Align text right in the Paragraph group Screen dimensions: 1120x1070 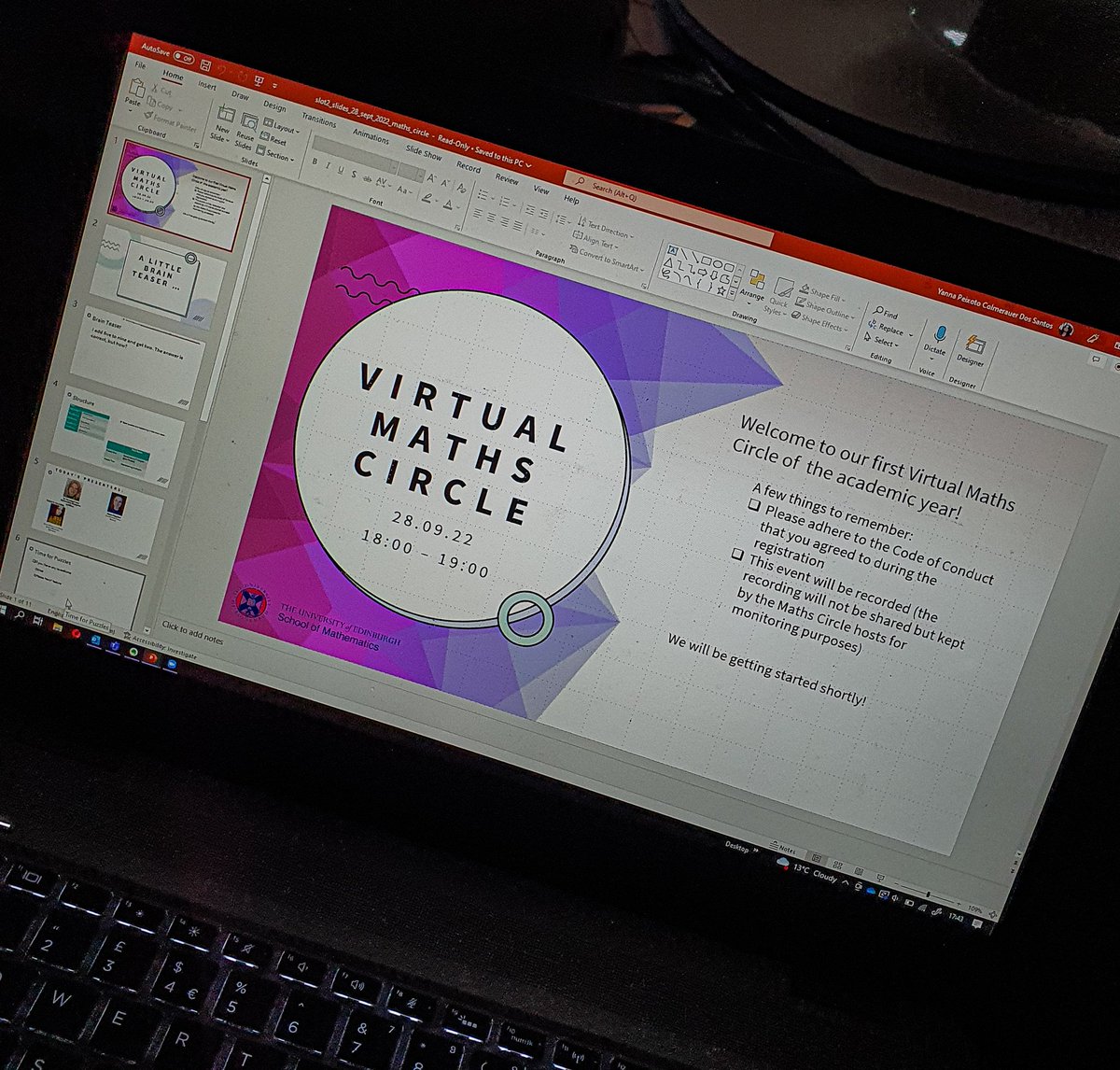click(505, 221)
